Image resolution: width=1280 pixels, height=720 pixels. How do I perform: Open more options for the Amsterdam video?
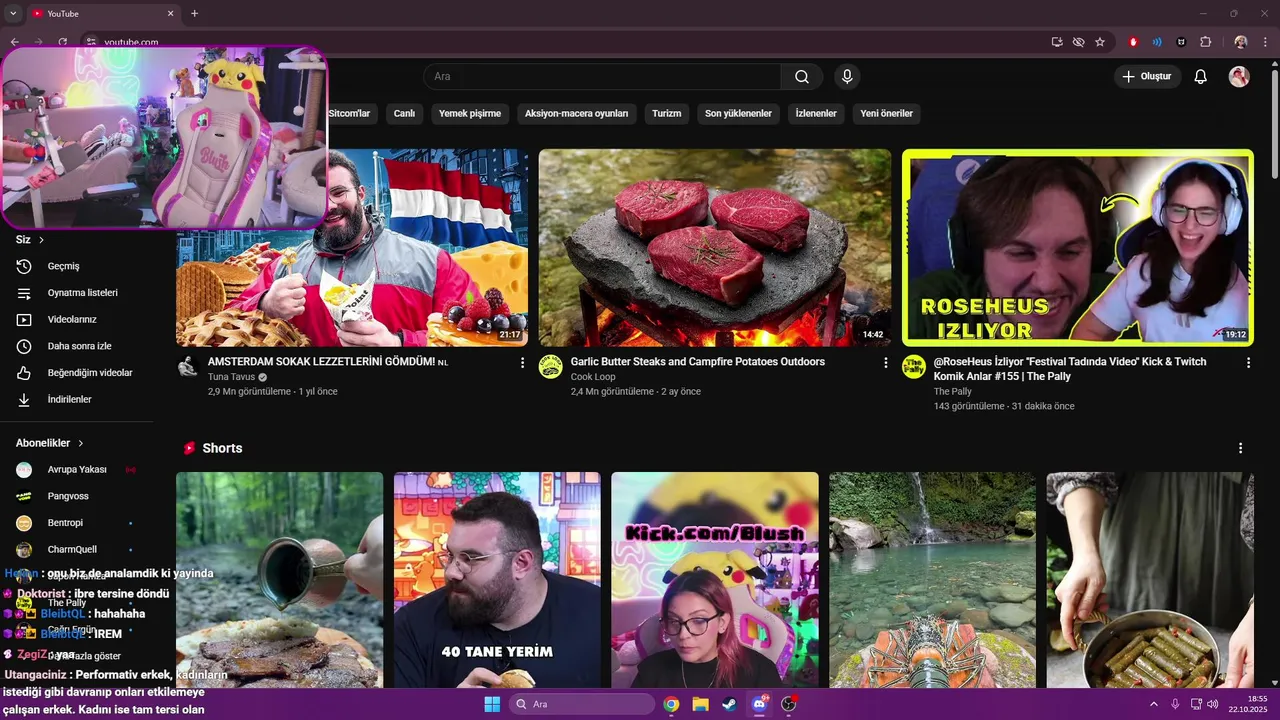tap(522, 363)
